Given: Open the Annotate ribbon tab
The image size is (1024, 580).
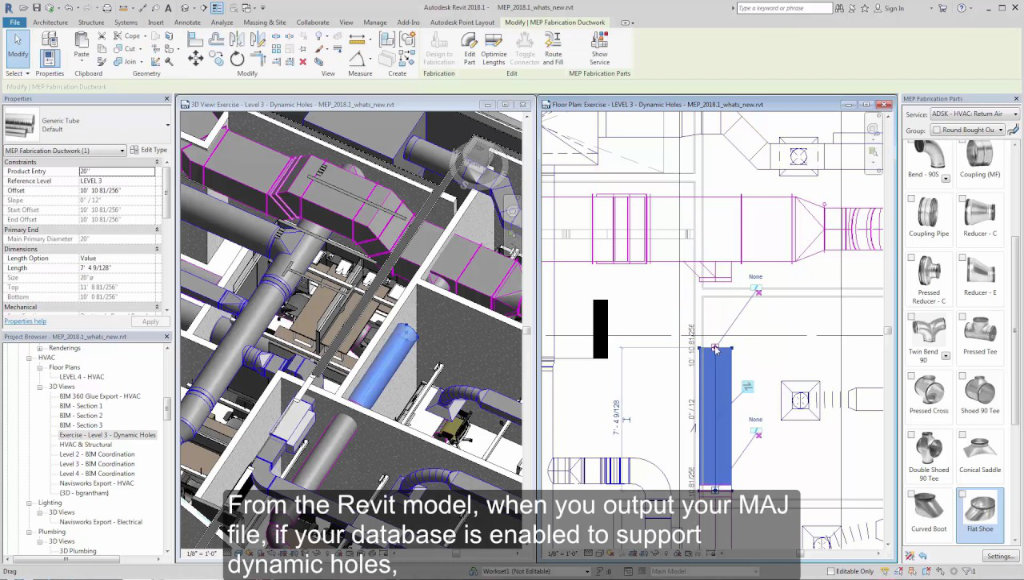Looking at the screenshot, I should (x=187, y=22).
